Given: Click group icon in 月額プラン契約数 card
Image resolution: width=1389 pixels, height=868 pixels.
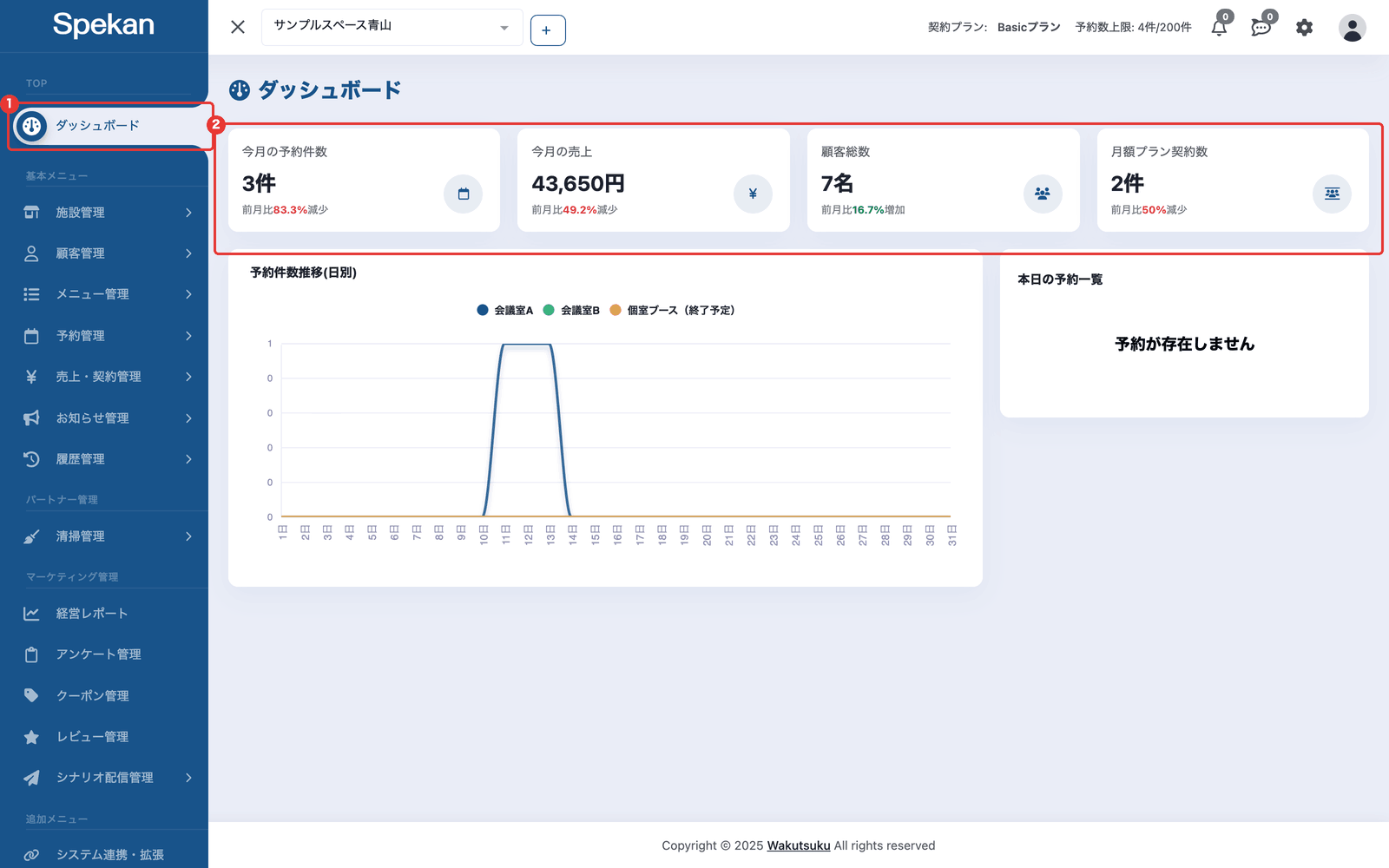Looking at the screenshot, I should pos(1332,194).
